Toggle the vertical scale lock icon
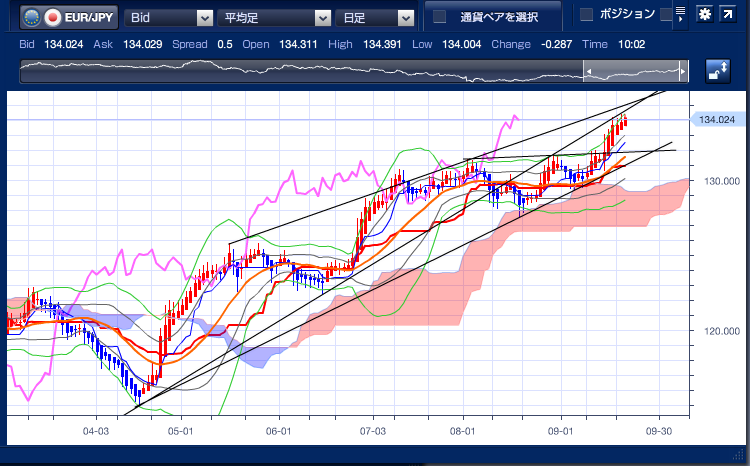The width and height of the screenshot is (752, 466). (x=718, y=71)
